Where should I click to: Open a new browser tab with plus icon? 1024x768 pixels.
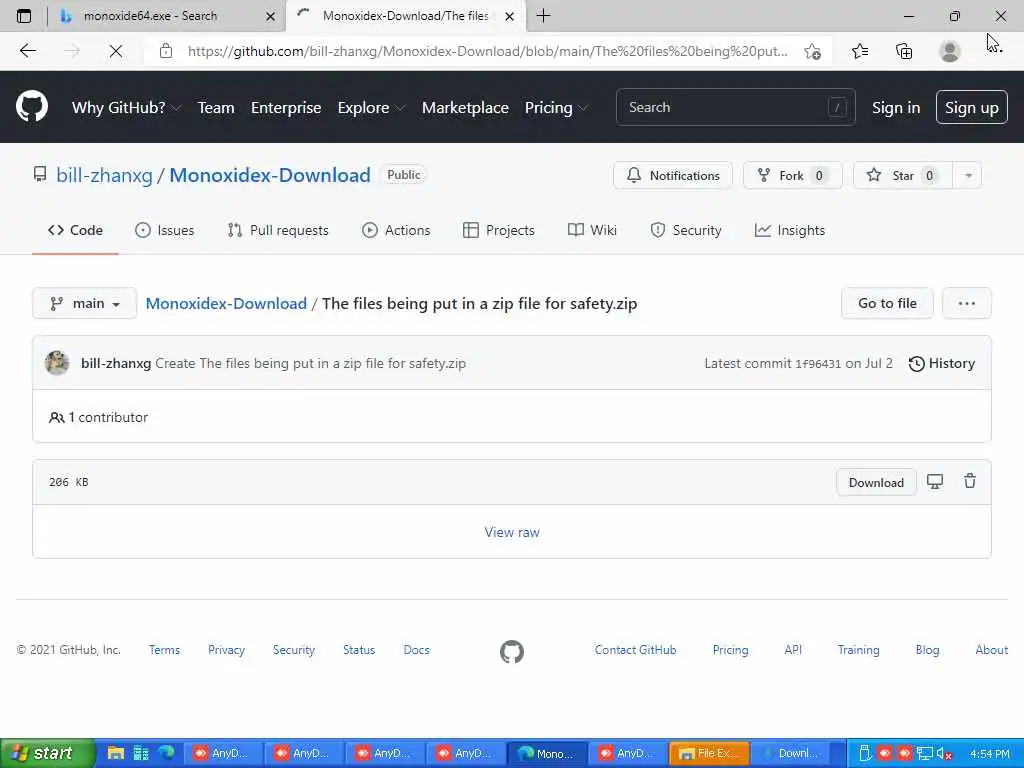pos(543,16)
